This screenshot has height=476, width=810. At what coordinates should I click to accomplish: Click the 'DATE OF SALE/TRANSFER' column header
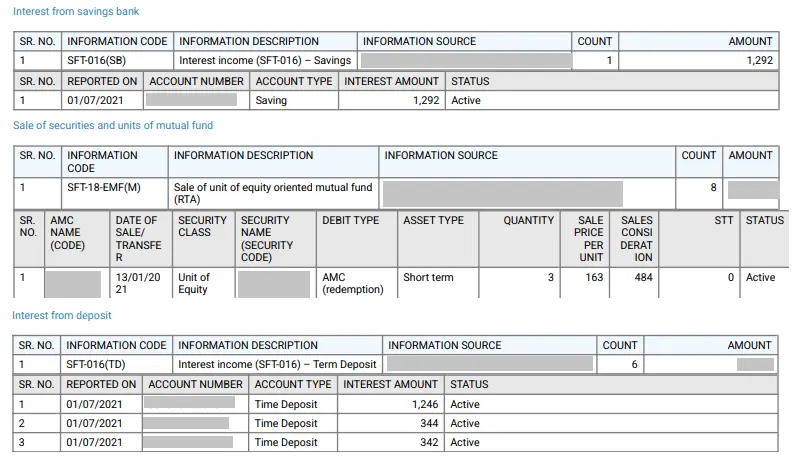pyautogui.click(x=138, y=239)
